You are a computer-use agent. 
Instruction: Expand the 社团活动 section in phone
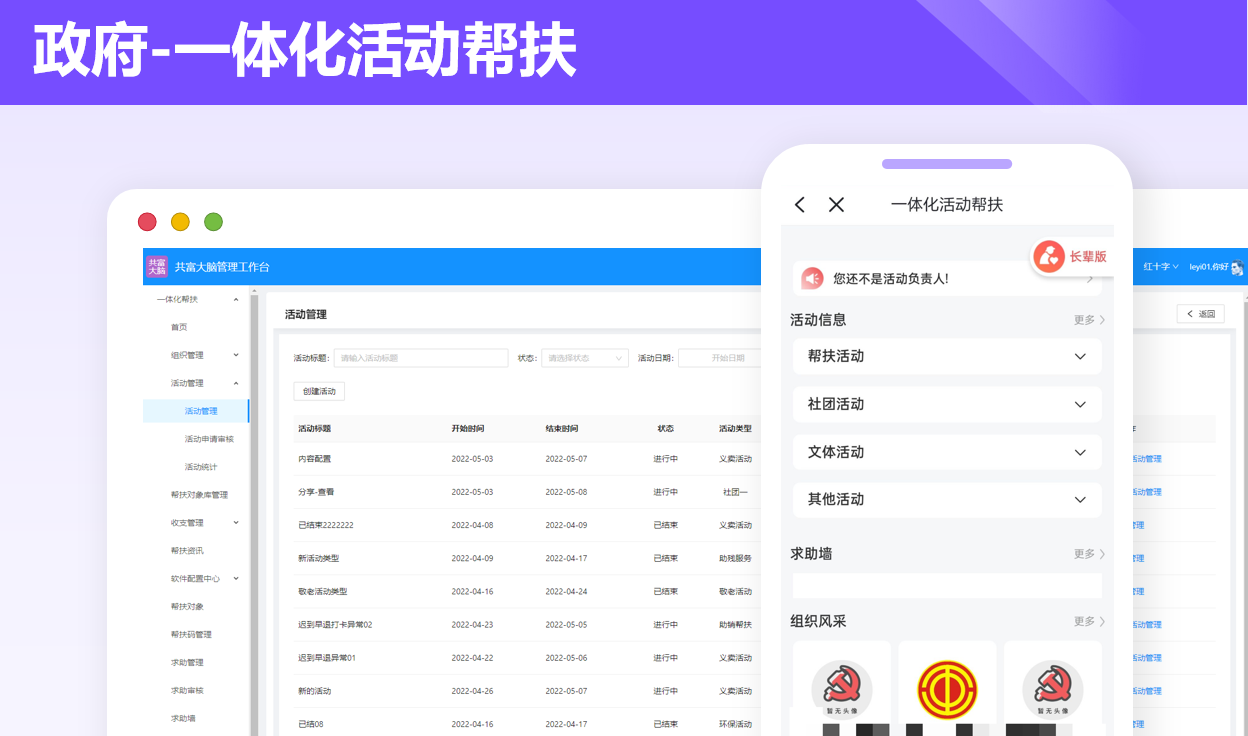tap(947, 405)
